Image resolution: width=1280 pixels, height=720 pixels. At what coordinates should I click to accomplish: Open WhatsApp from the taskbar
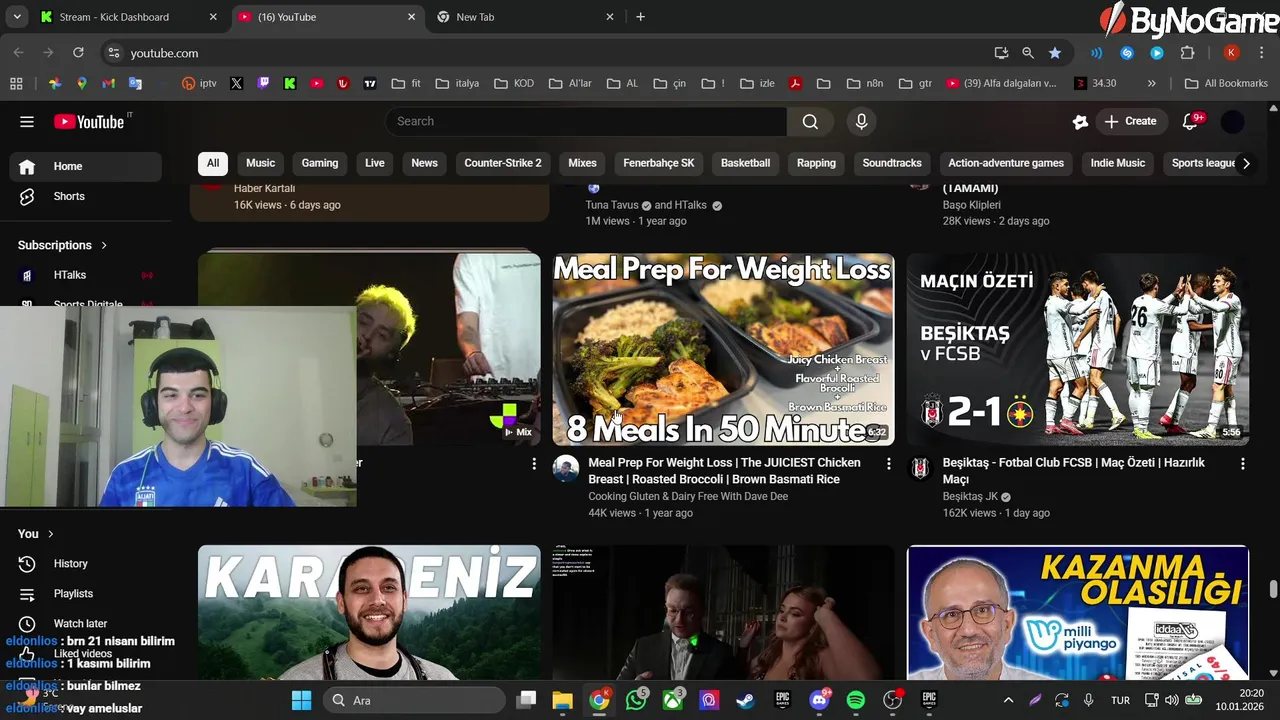pyautogui.click(x=636, y=700)
